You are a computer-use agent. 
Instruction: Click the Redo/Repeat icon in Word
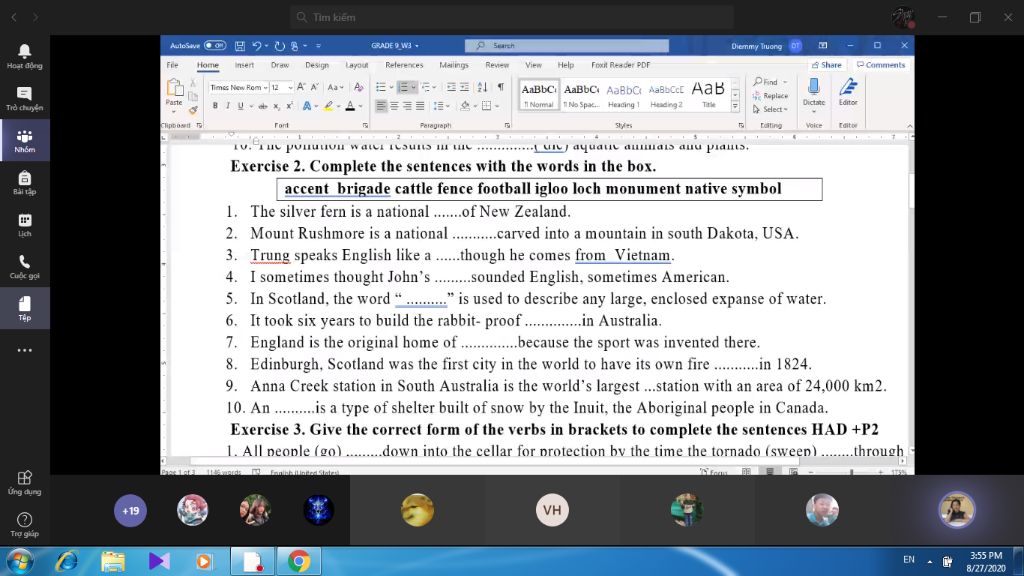coord(280,46)
